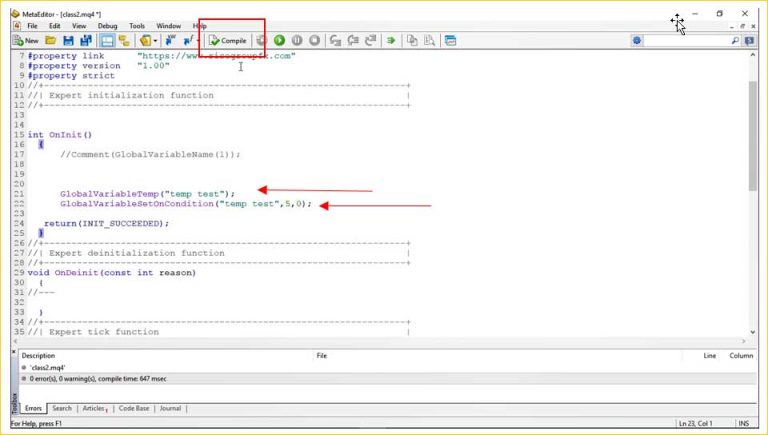This screenshot has height=435, width=768.
Task: Click the vertical scrollbar thumb of the editor
Action: click(753, 136)
